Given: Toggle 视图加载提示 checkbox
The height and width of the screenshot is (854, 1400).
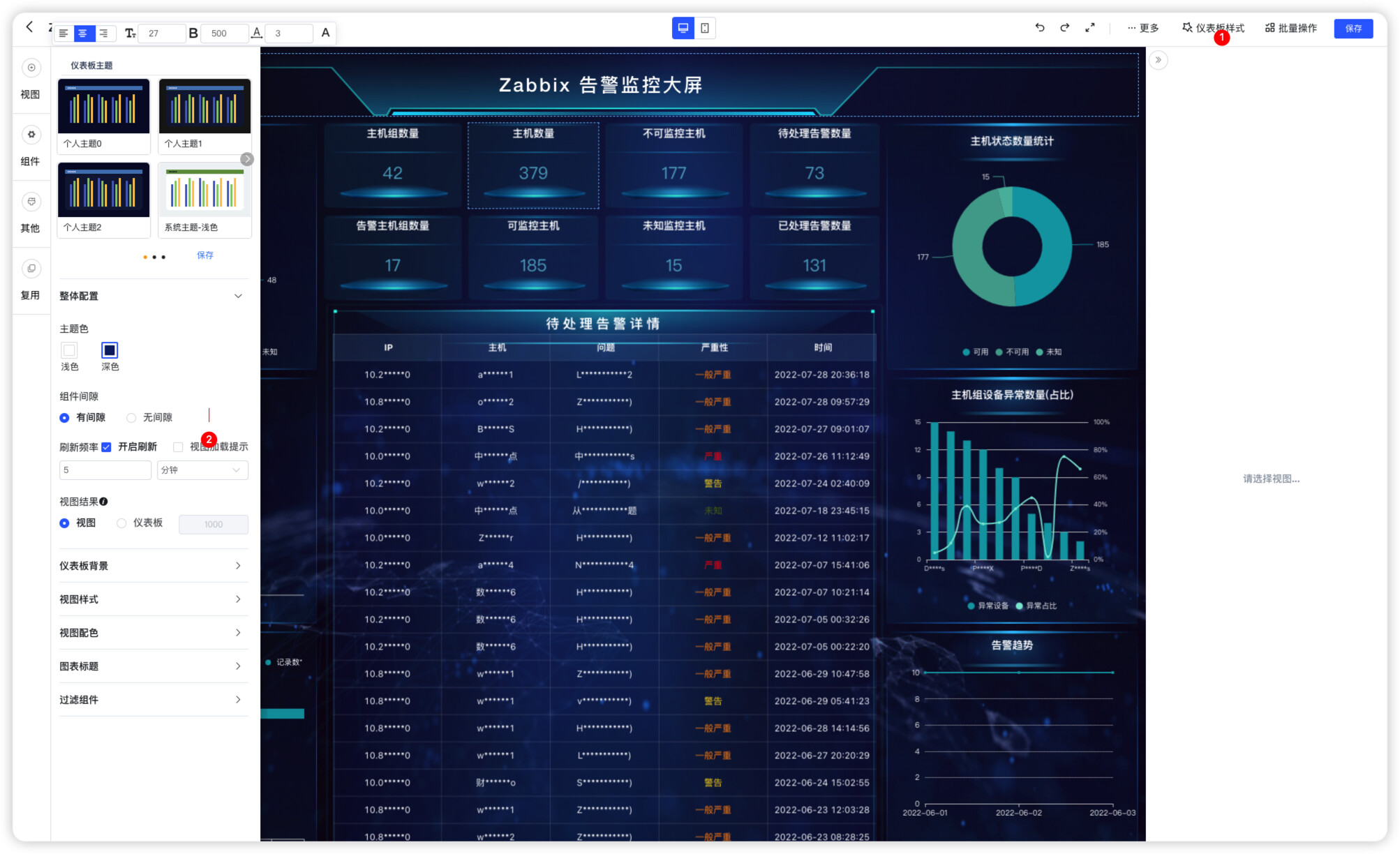Looking at the screenshot, I should [x=178, y=447].
